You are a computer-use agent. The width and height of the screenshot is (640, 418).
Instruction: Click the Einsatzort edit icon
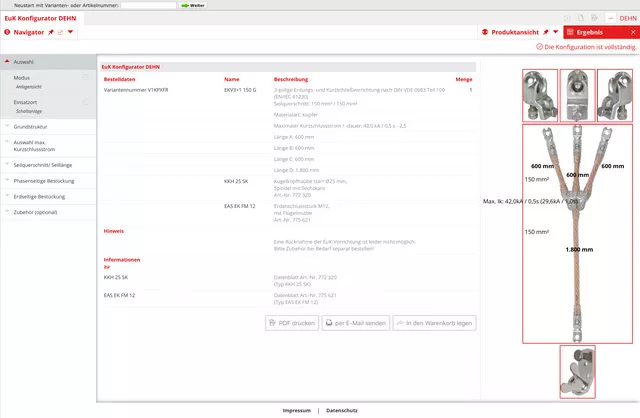pos(86,103)
